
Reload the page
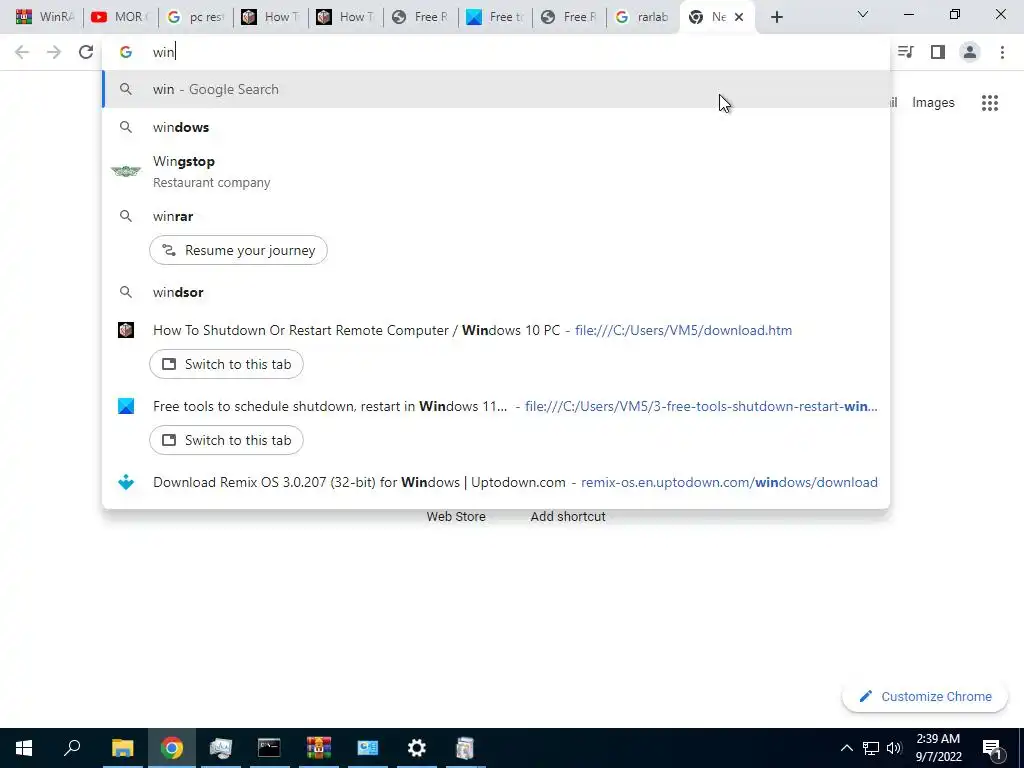click(86, 52)
